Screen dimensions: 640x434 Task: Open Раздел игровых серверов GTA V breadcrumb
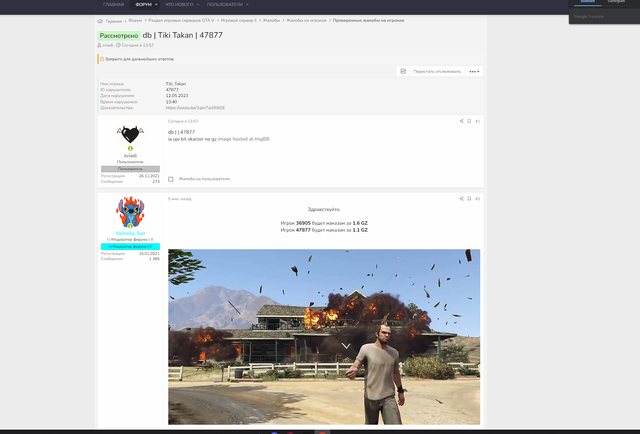tap(181, 20)
